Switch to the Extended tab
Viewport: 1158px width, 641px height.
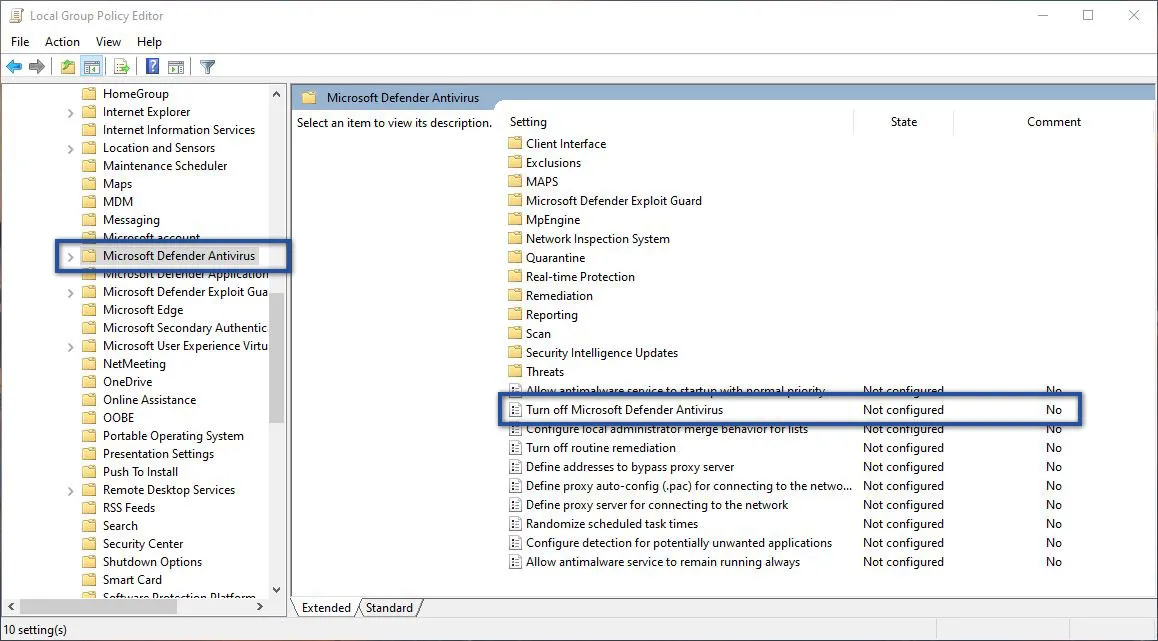pyautogui.click(x=325, y=607)
